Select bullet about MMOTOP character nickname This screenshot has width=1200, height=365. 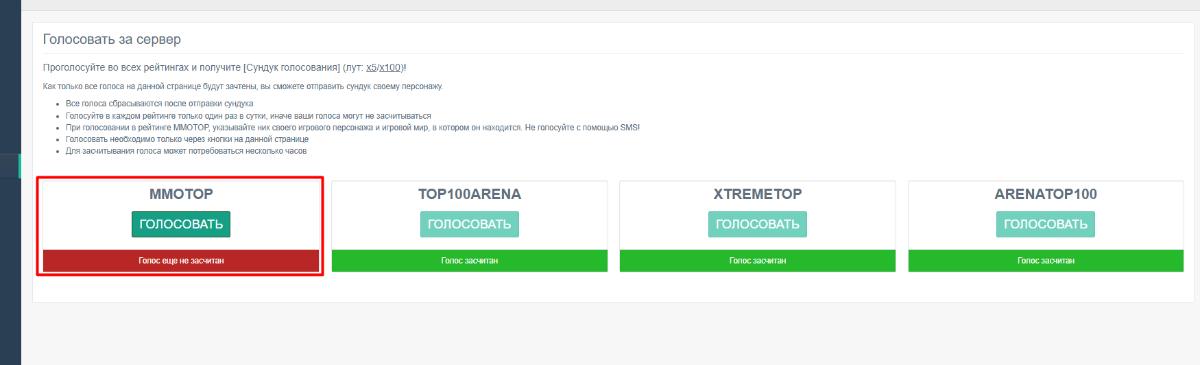pos(352,128)
